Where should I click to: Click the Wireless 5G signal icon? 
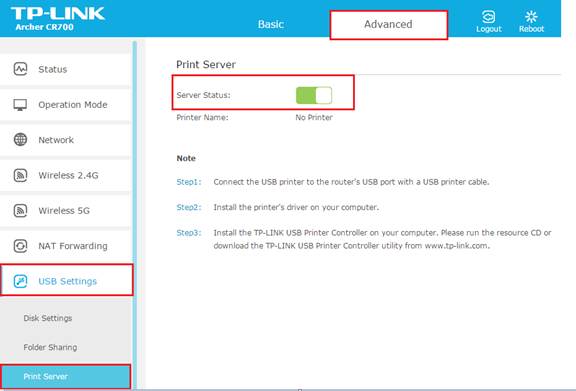click(20, 211)
